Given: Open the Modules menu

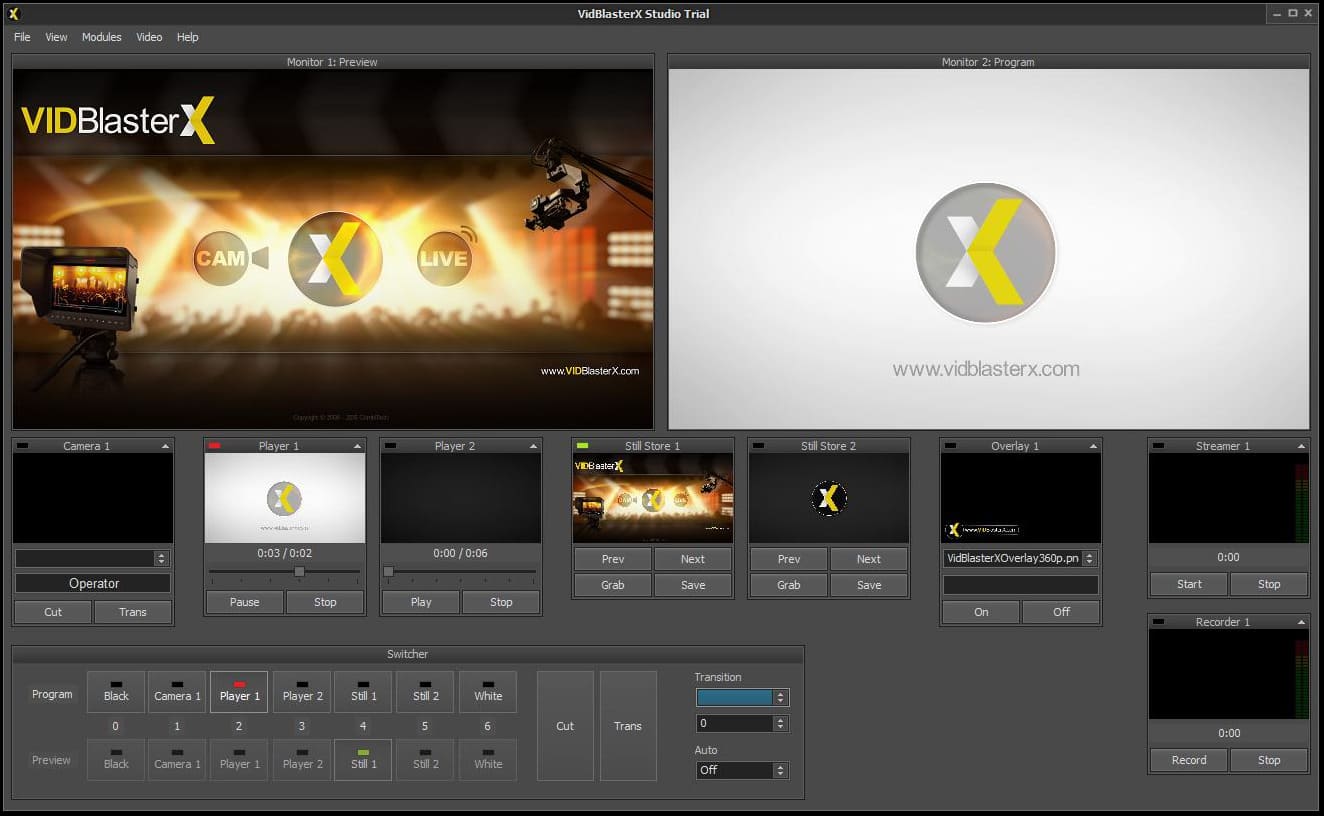Looking at the screenshot, I should [101, 37].
